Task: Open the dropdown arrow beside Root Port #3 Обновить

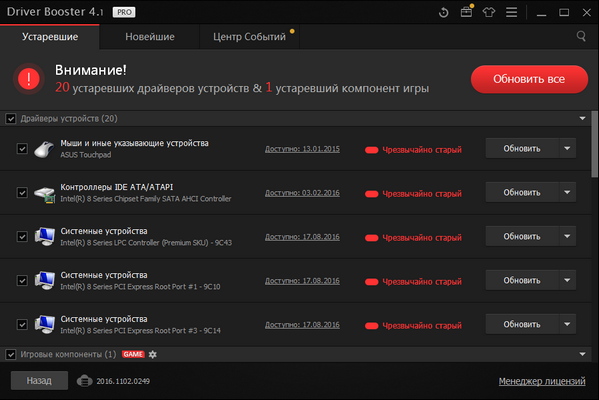Action: (x=567, y=324)
